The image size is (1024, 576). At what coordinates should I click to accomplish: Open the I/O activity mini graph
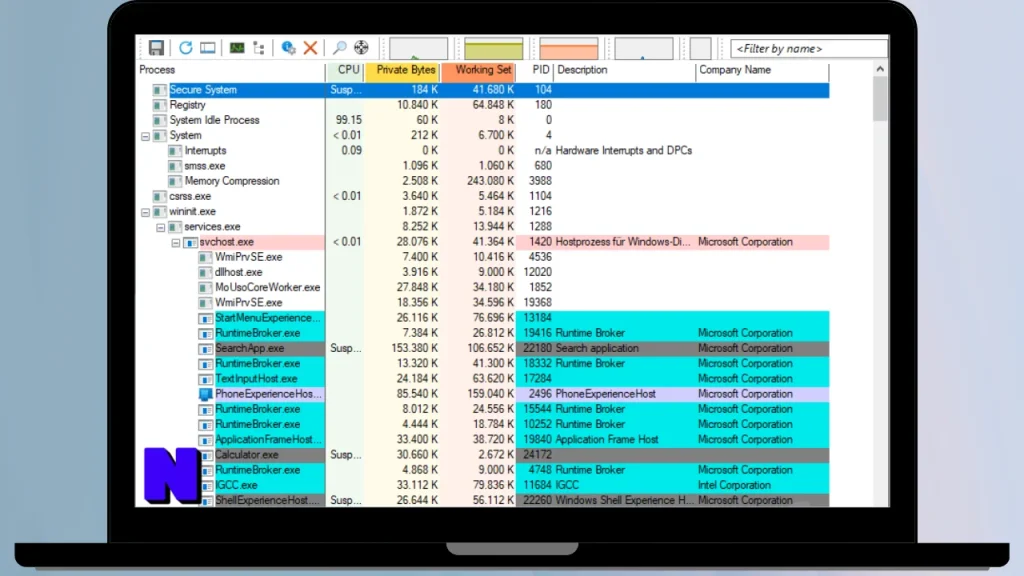[644, 48]
